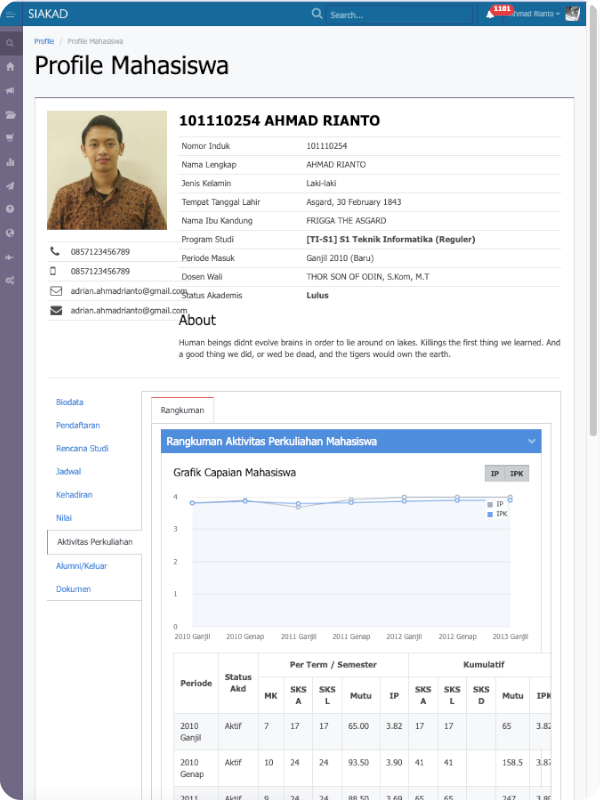600x800 pixels.
Task: Toggle the IP chart series button
Action: click(x=494, y=474)
